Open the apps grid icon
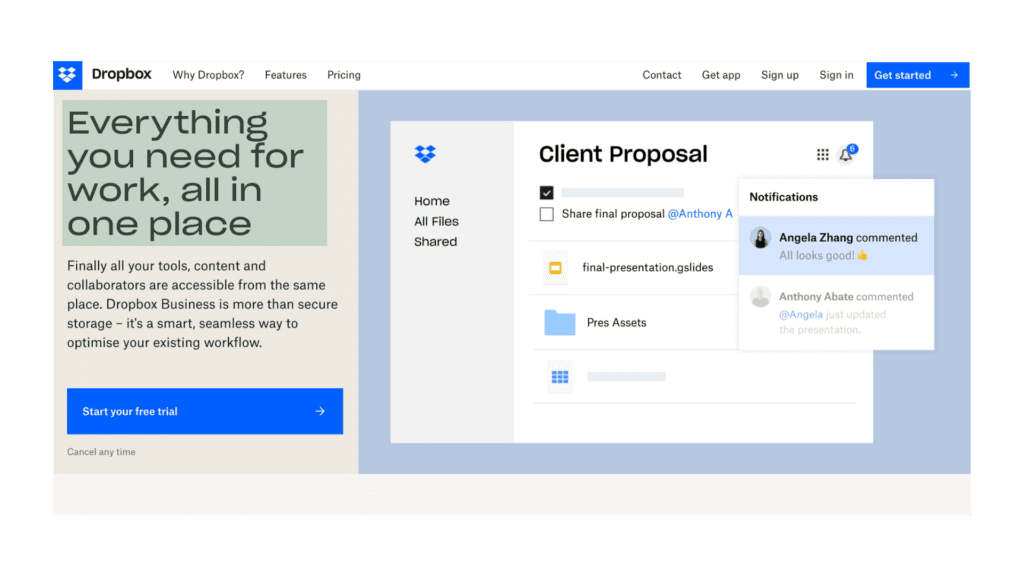The width and height of the screenshot is (1024, 576). click(823, 155)
